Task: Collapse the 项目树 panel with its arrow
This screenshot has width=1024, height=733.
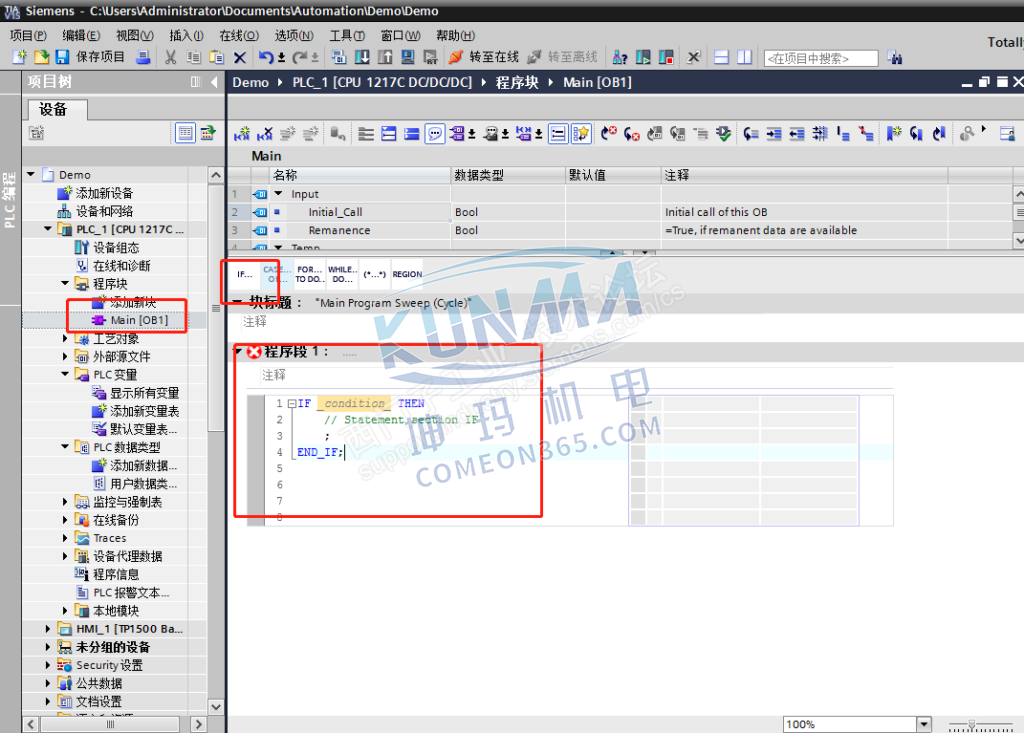Action: pos(214,82)
